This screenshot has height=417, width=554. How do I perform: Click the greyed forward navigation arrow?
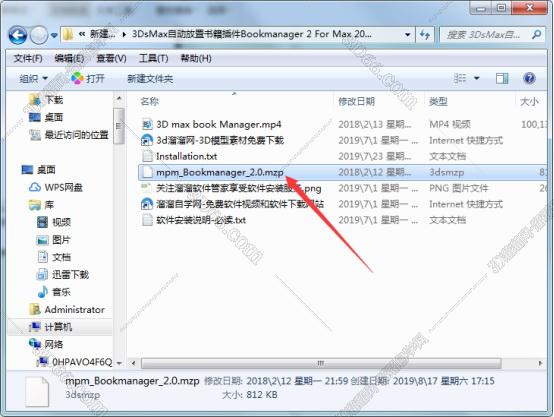(39, 35)
